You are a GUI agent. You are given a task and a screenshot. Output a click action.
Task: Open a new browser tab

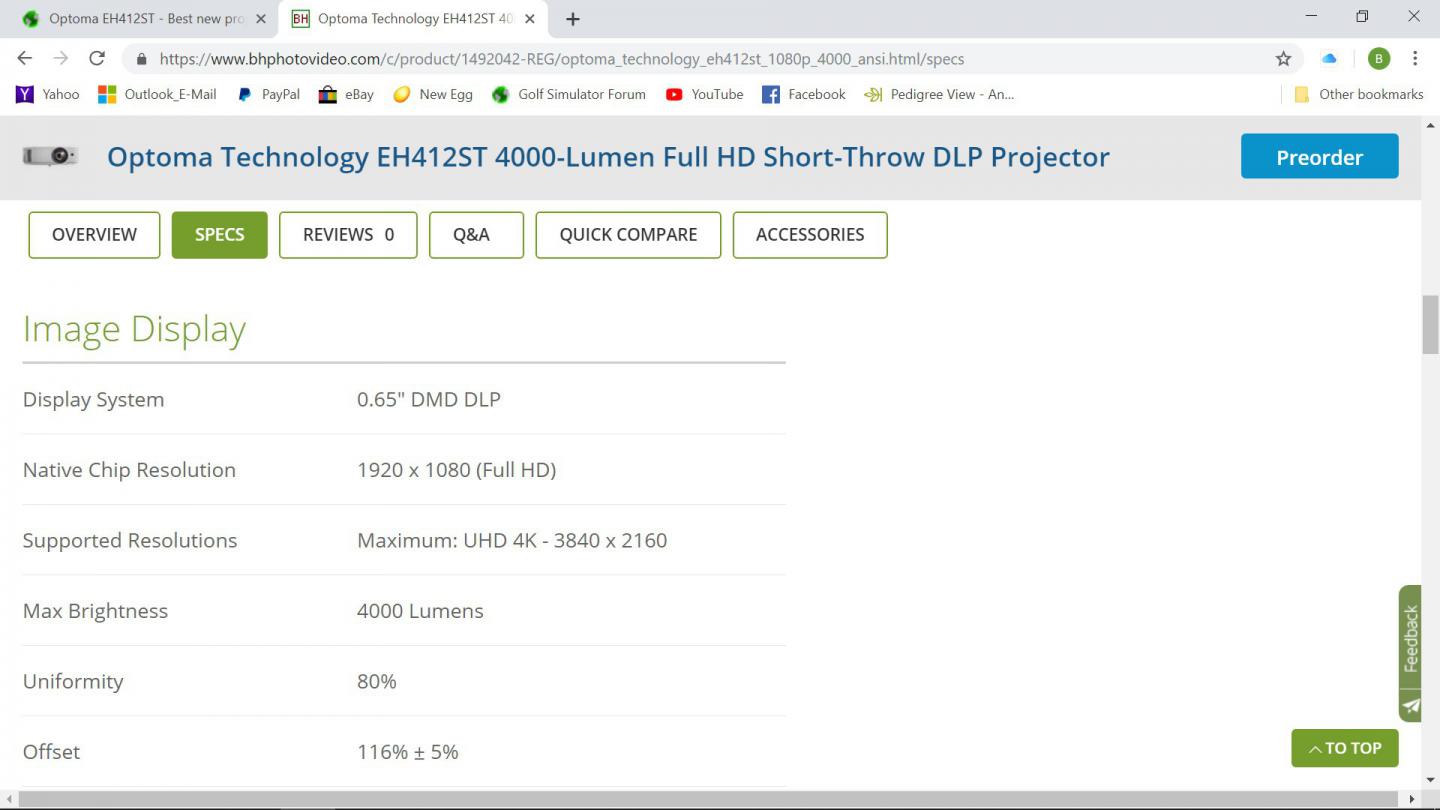[x=573, y=19]
